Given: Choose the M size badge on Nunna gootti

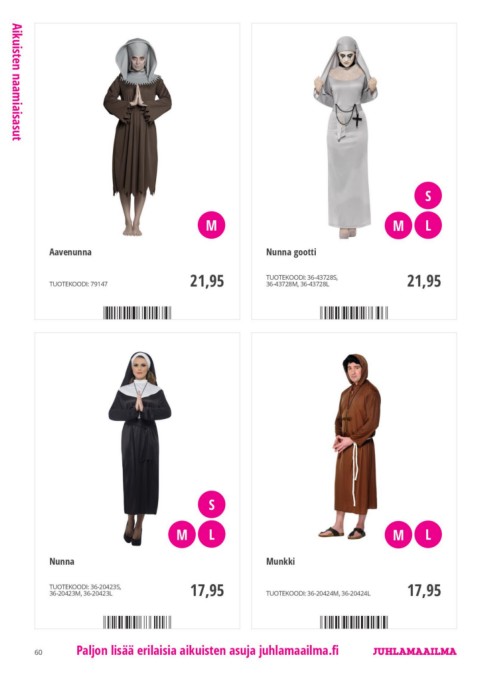Looking at the screenshot, I should pyautogui.click(x=398, y=225).
